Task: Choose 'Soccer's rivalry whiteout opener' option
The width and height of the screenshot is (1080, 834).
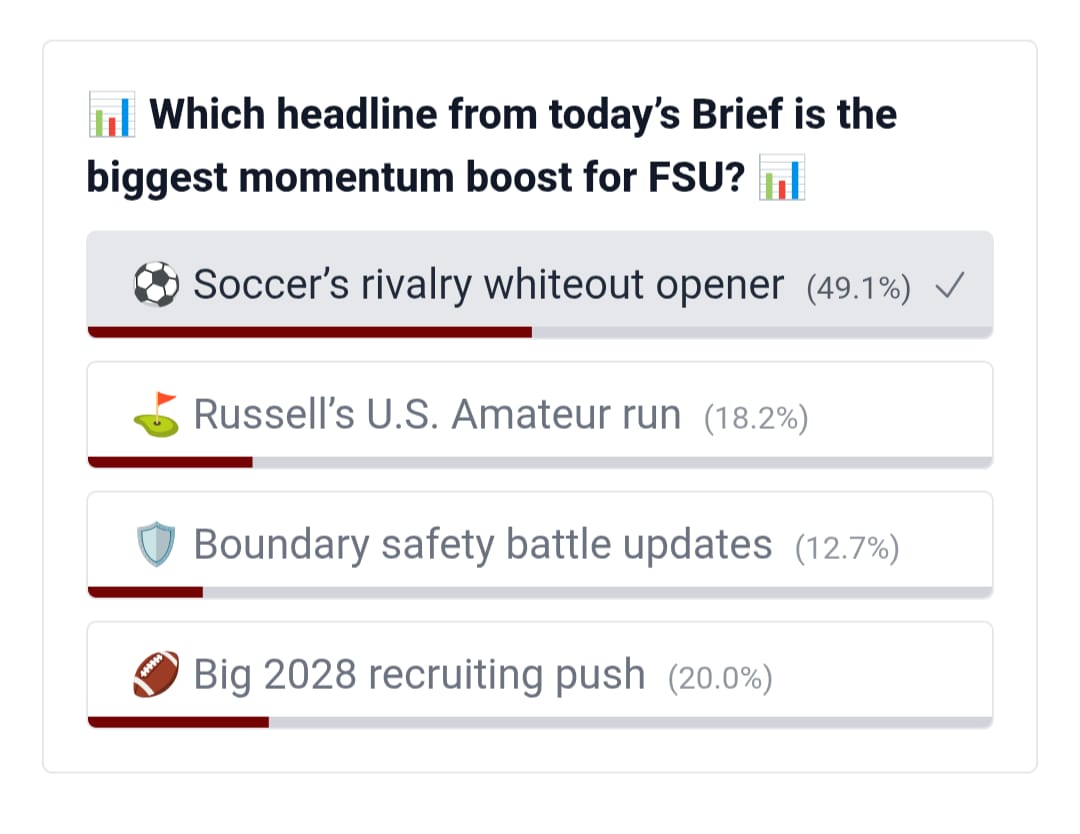Action: [540, 284]
